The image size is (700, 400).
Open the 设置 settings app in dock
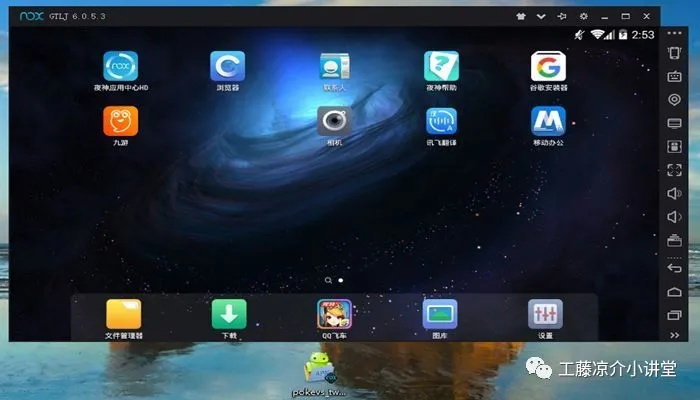(545, 314)
